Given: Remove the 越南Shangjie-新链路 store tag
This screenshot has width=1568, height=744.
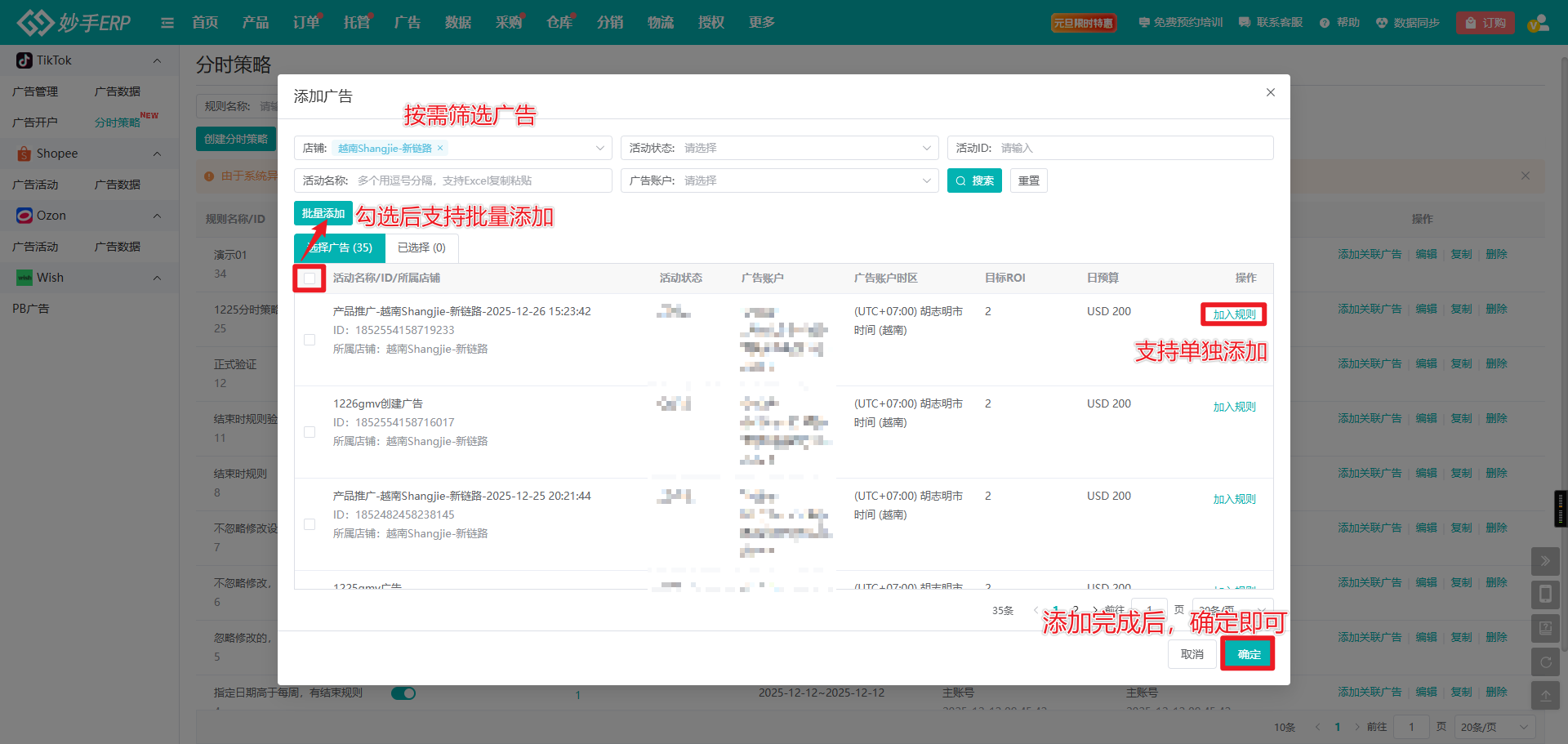Looking at the screenshot, I should click(440, 148).
